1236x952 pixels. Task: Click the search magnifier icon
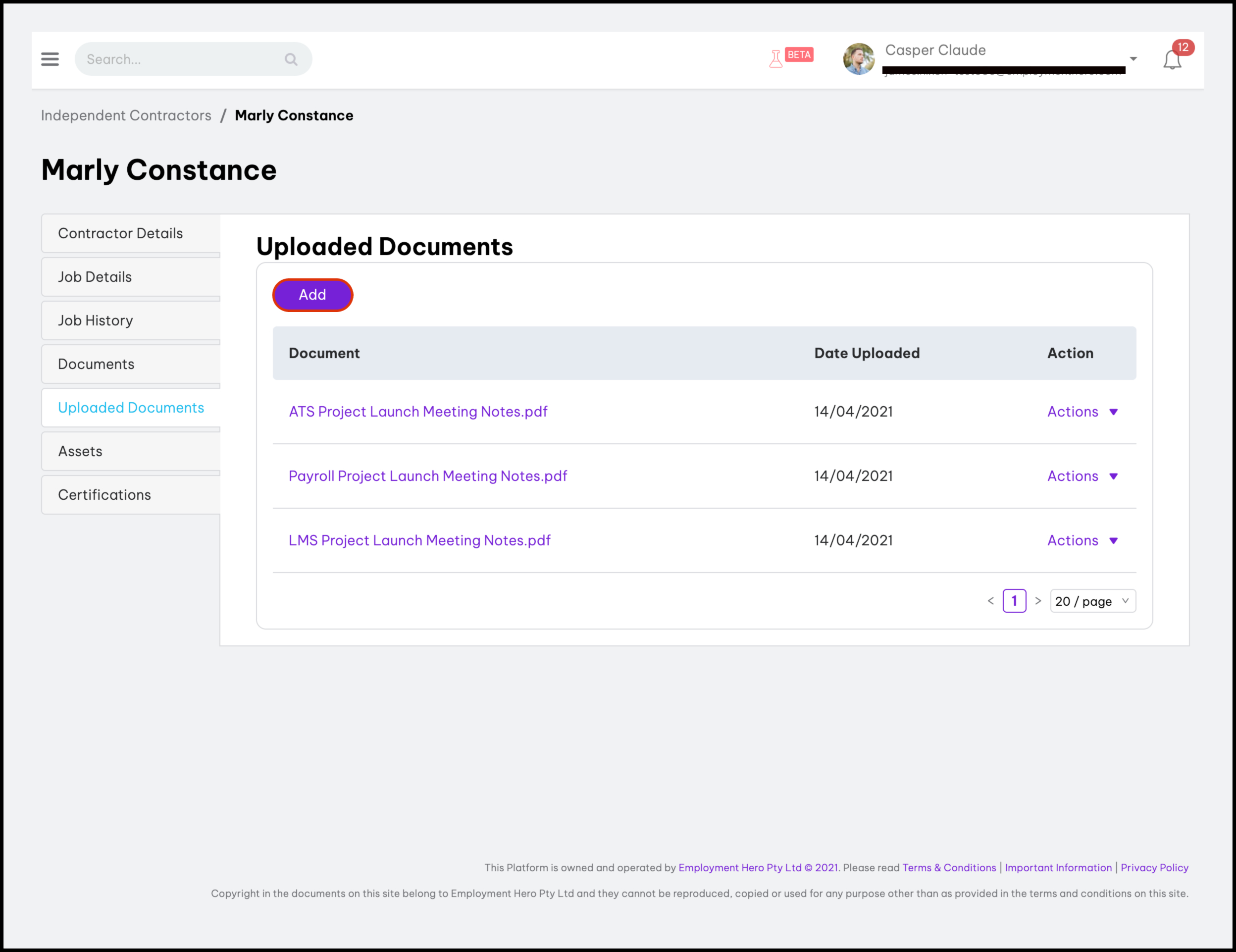pos(291,59)
